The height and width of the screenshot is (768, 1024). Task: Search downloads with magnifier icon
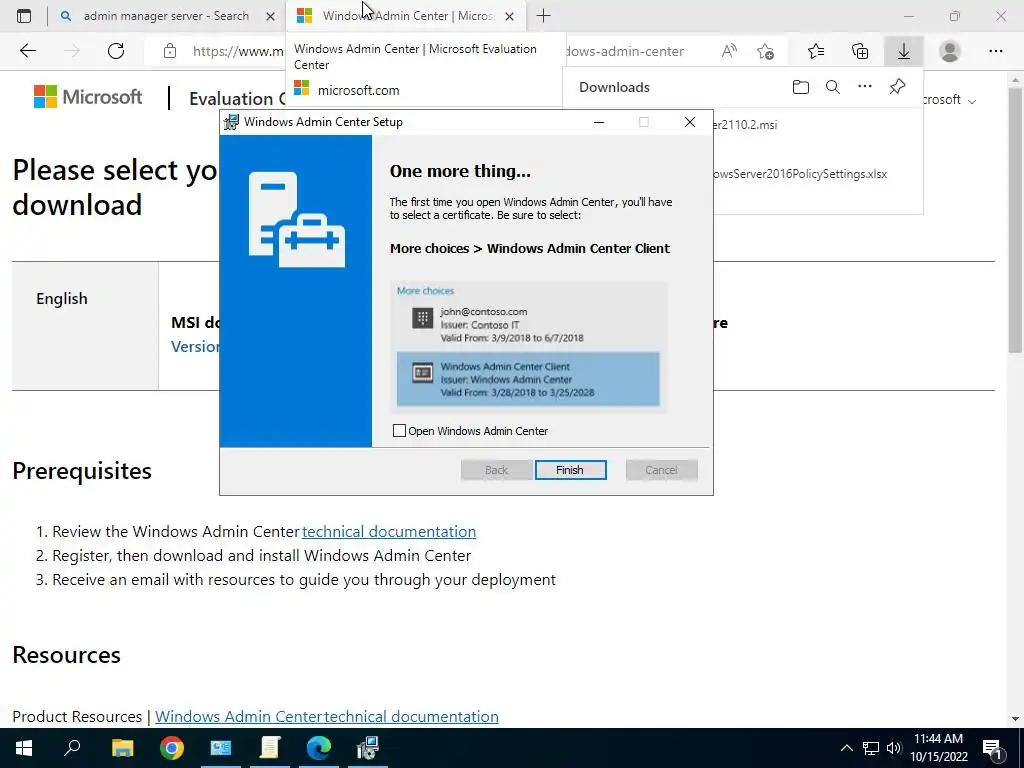pyautogui.click(x=833, y=87)
